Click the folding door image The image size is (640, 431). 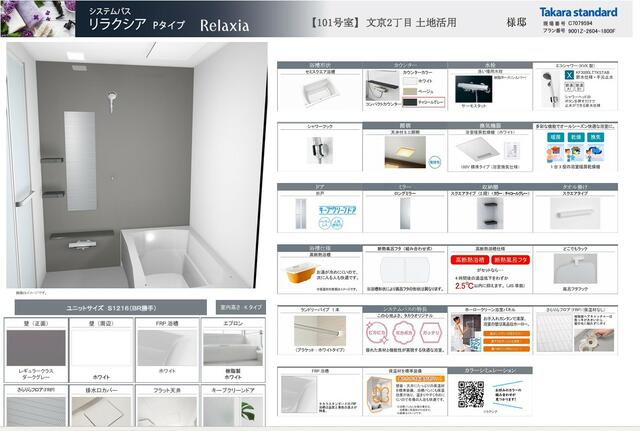[x=301, y=213]
